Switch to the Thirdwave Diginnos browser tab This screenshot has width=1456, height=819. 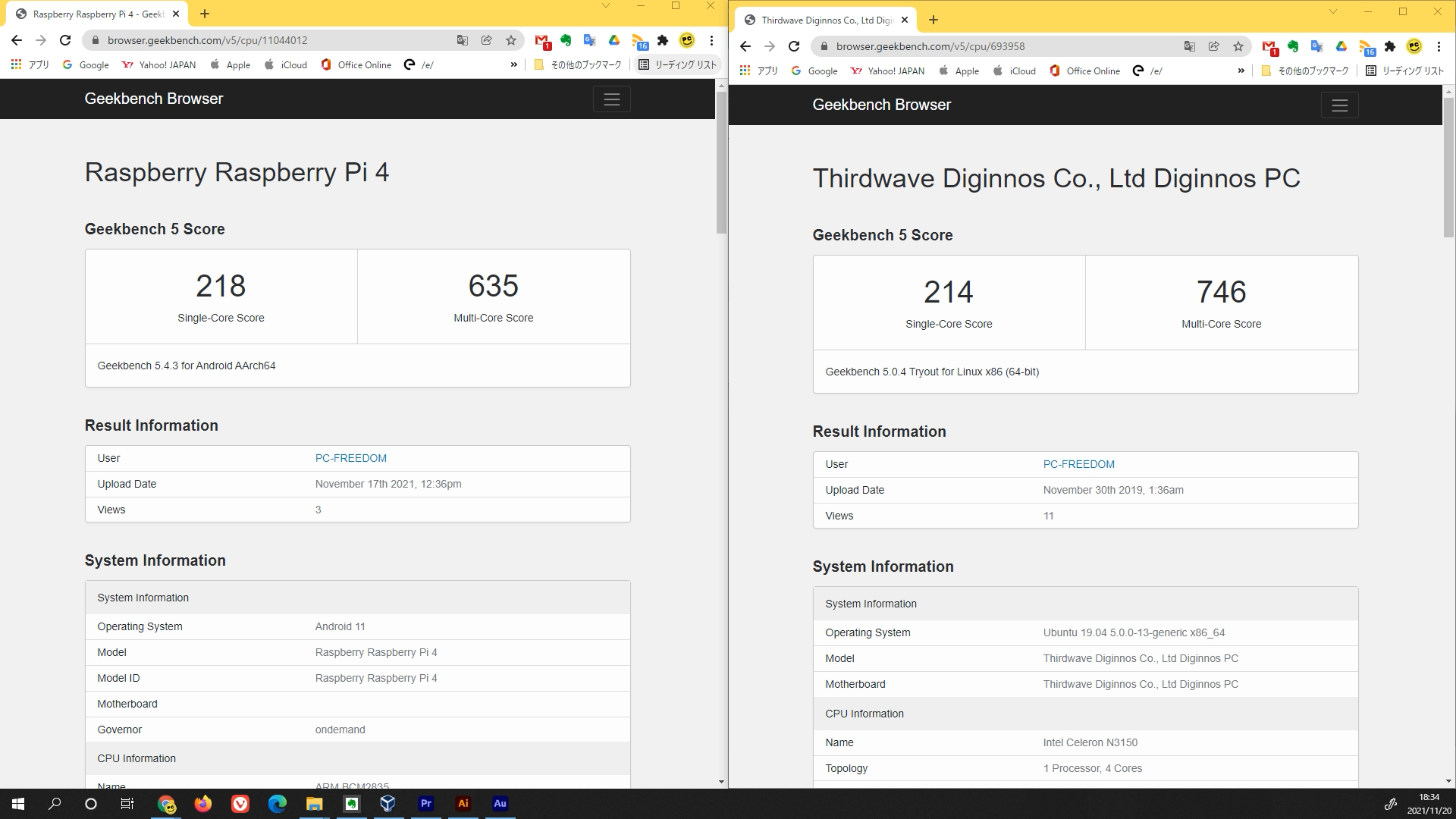[823, 20]
